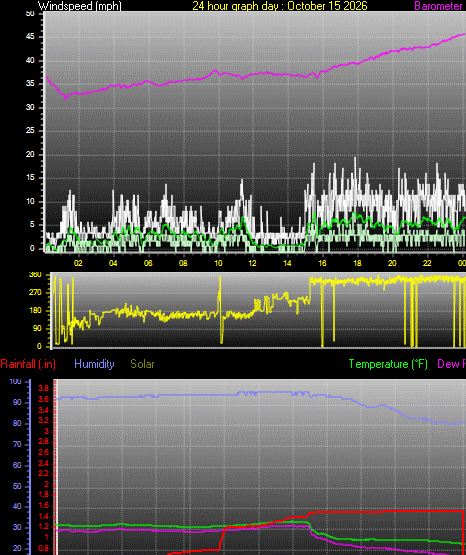Screen dimensions: 466x555
Task: Click the '12' hour label on time axis
Action: pos(252,263)
